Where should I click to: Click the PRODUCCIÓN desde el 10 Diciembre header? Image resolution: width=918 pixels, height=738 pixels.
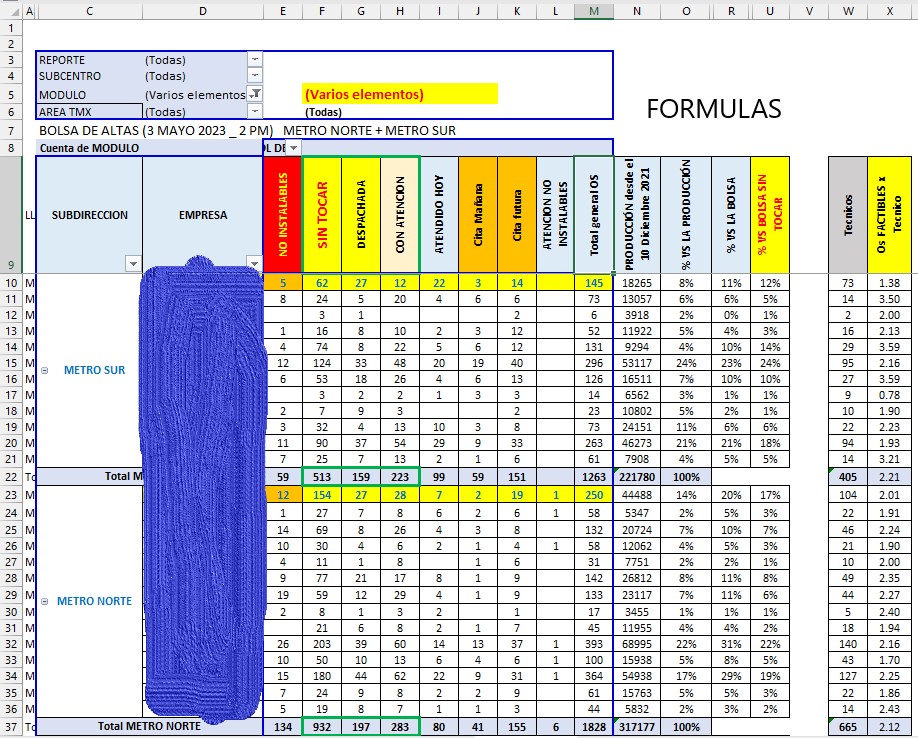pos(637,215)
